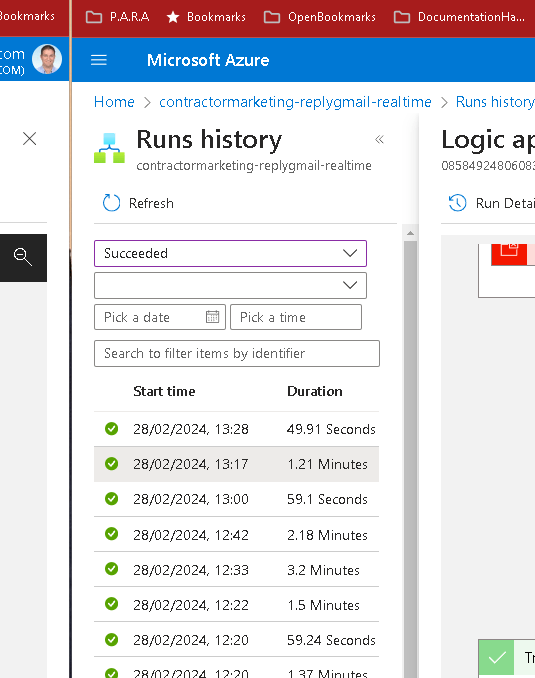
Task: Expand the empty second filter dropdown
Action: [x=230, y=285]
